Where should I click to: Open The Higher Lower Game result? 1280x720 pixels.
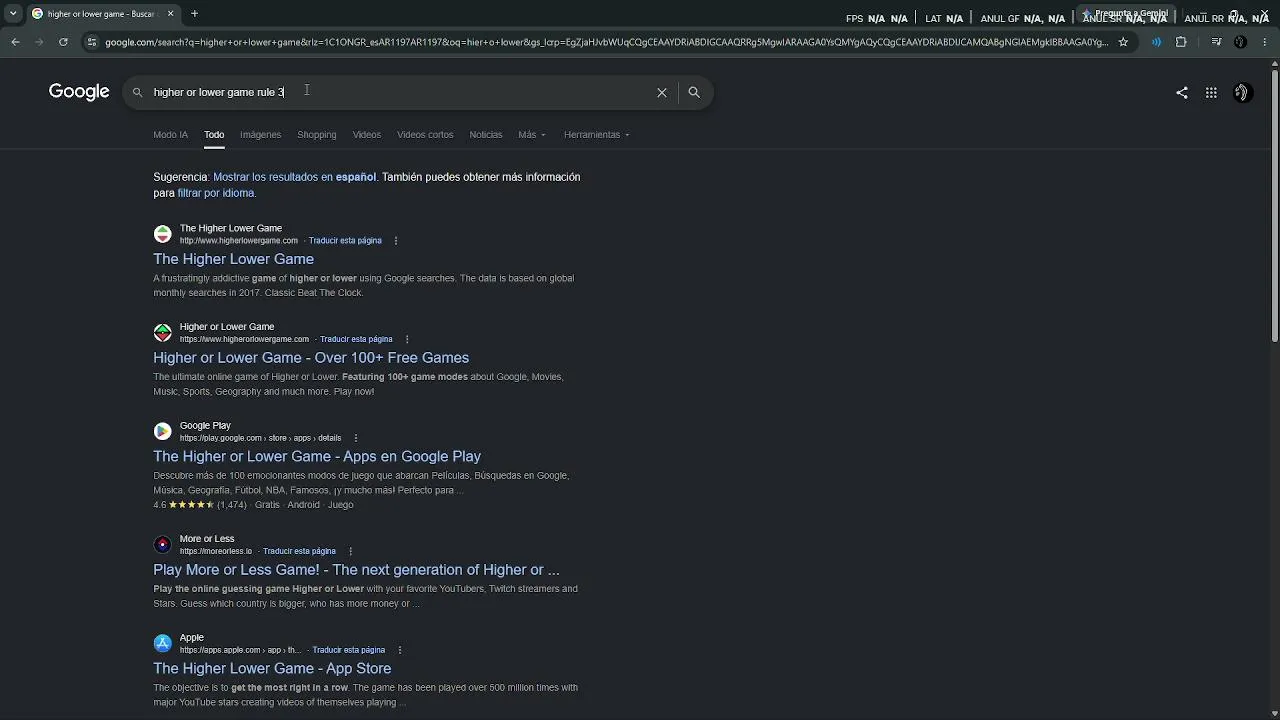[233, 259]
